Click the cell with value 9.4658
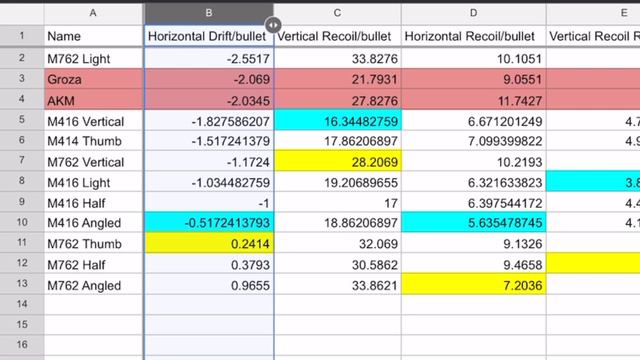Image resolution: width=640 pixels, height=360 pixels. click(473, 264)
